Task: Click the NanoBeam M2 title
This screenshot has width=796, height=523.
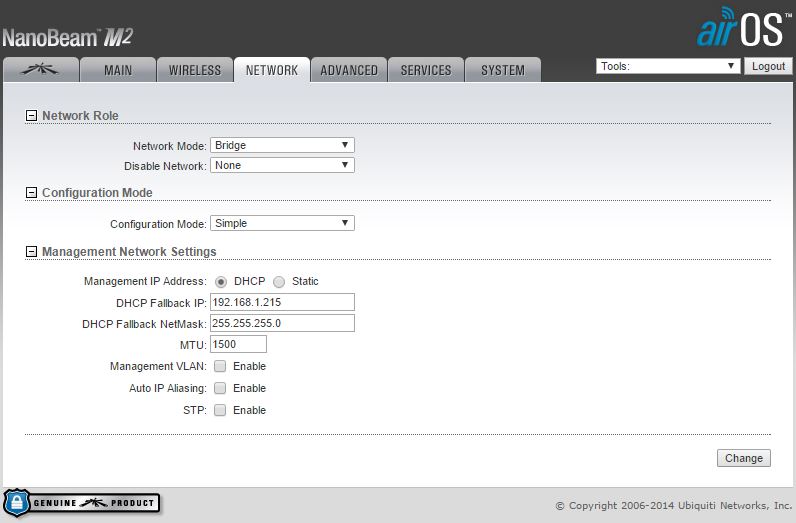Action: 68,38
